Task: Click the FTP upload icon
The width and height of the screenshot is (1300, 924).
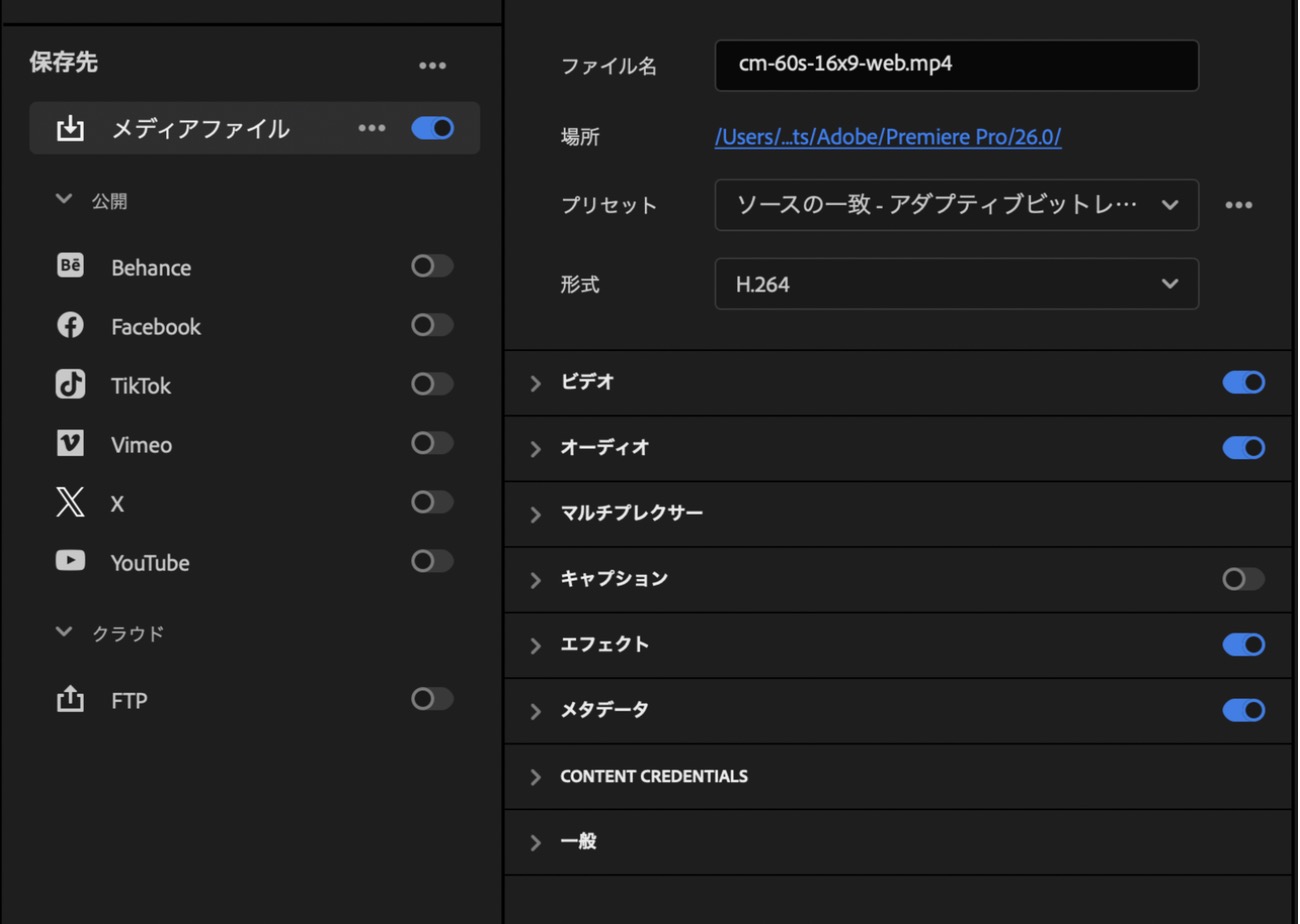Action: [x=70, y=700]
